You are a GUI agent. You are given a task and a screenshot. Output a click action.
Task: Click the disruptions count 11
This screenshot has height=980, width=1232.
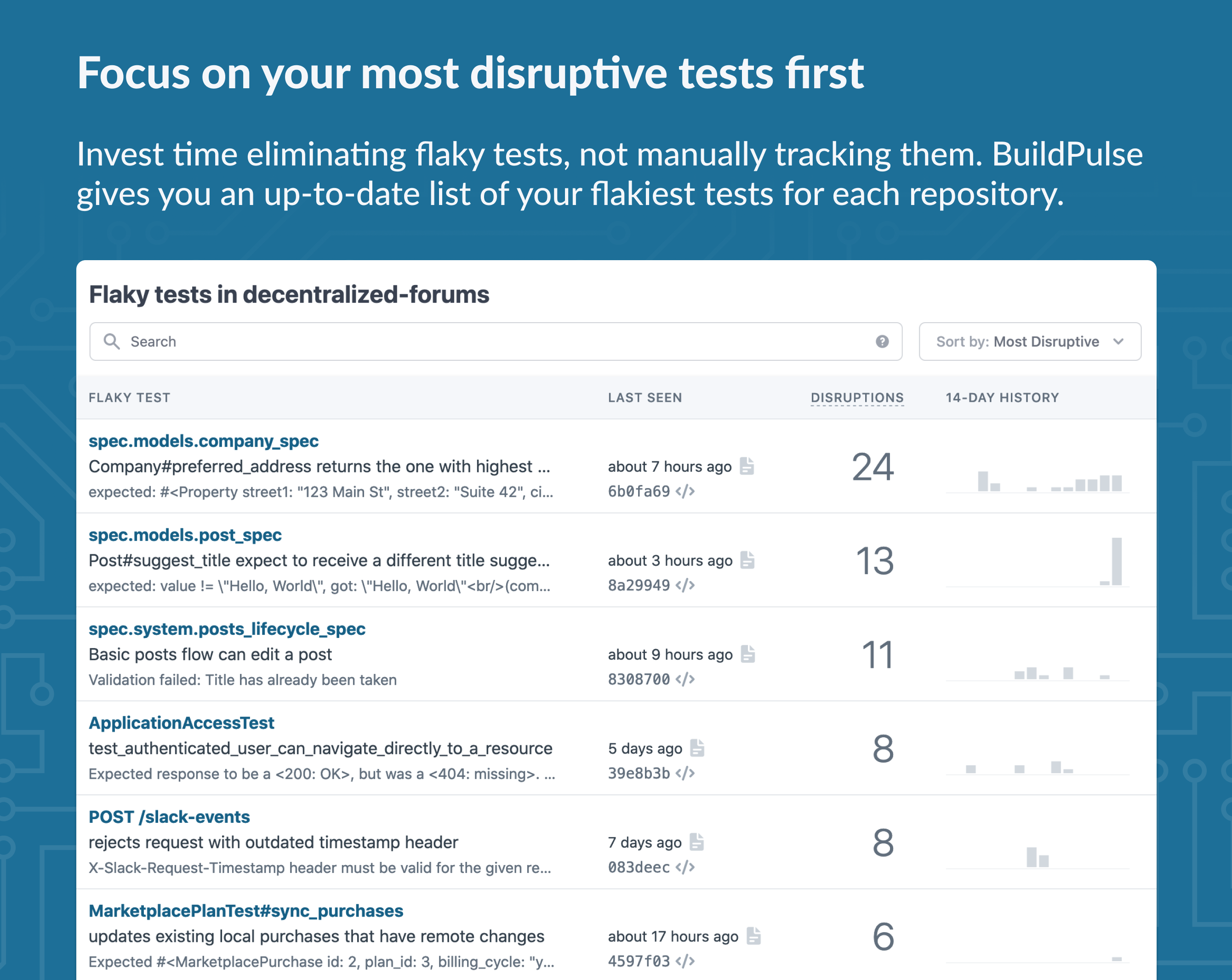point(877,655)
